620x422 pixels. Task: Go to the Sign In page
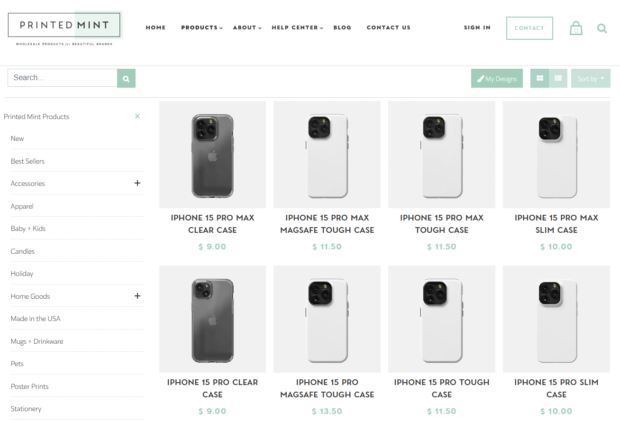click(477, 28)
